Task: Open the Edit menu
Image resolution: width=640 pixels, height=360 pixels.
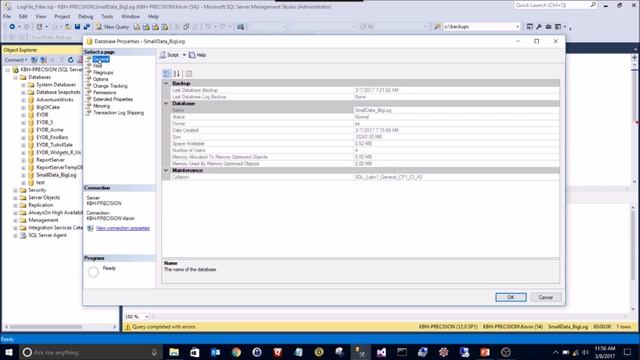Action: point(23,16)
